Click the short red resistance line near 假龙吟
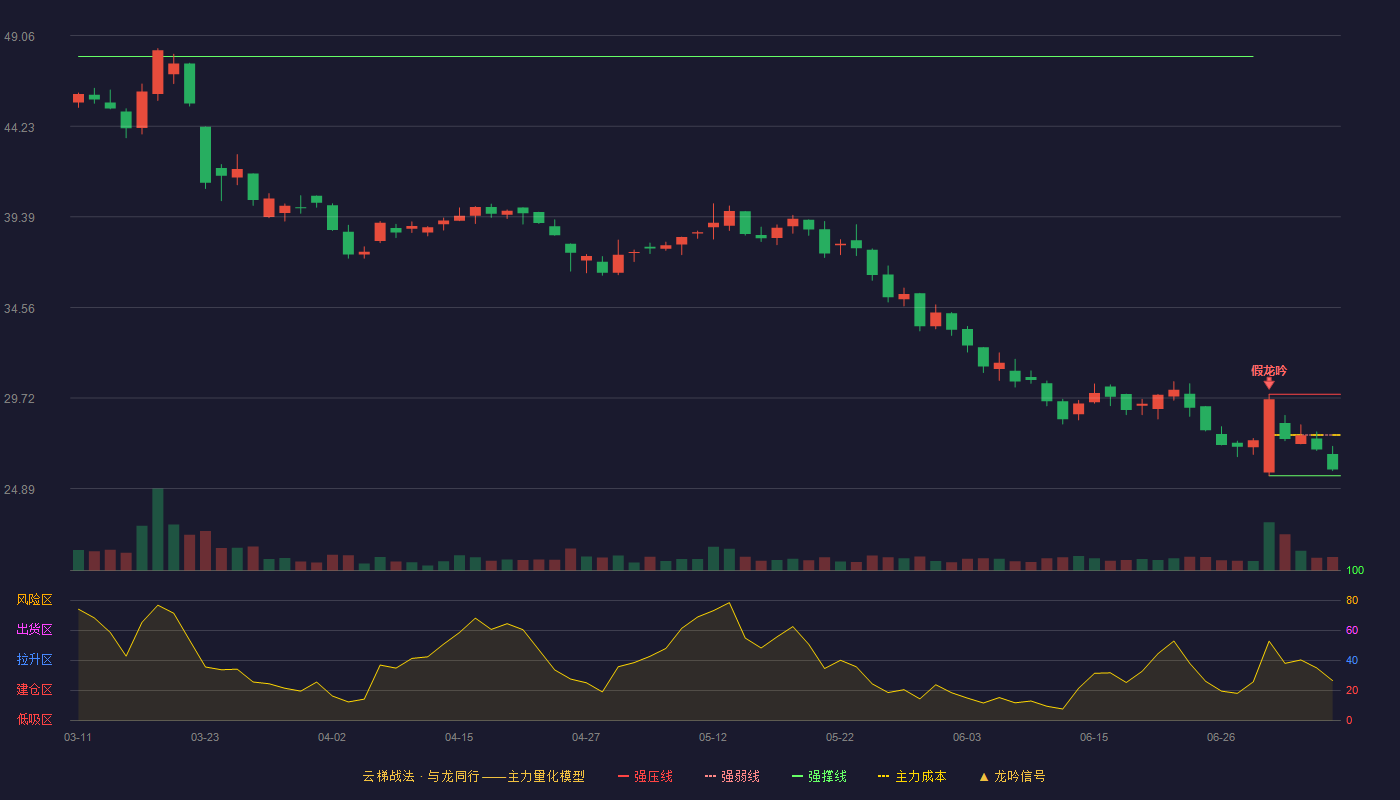 1304,395
